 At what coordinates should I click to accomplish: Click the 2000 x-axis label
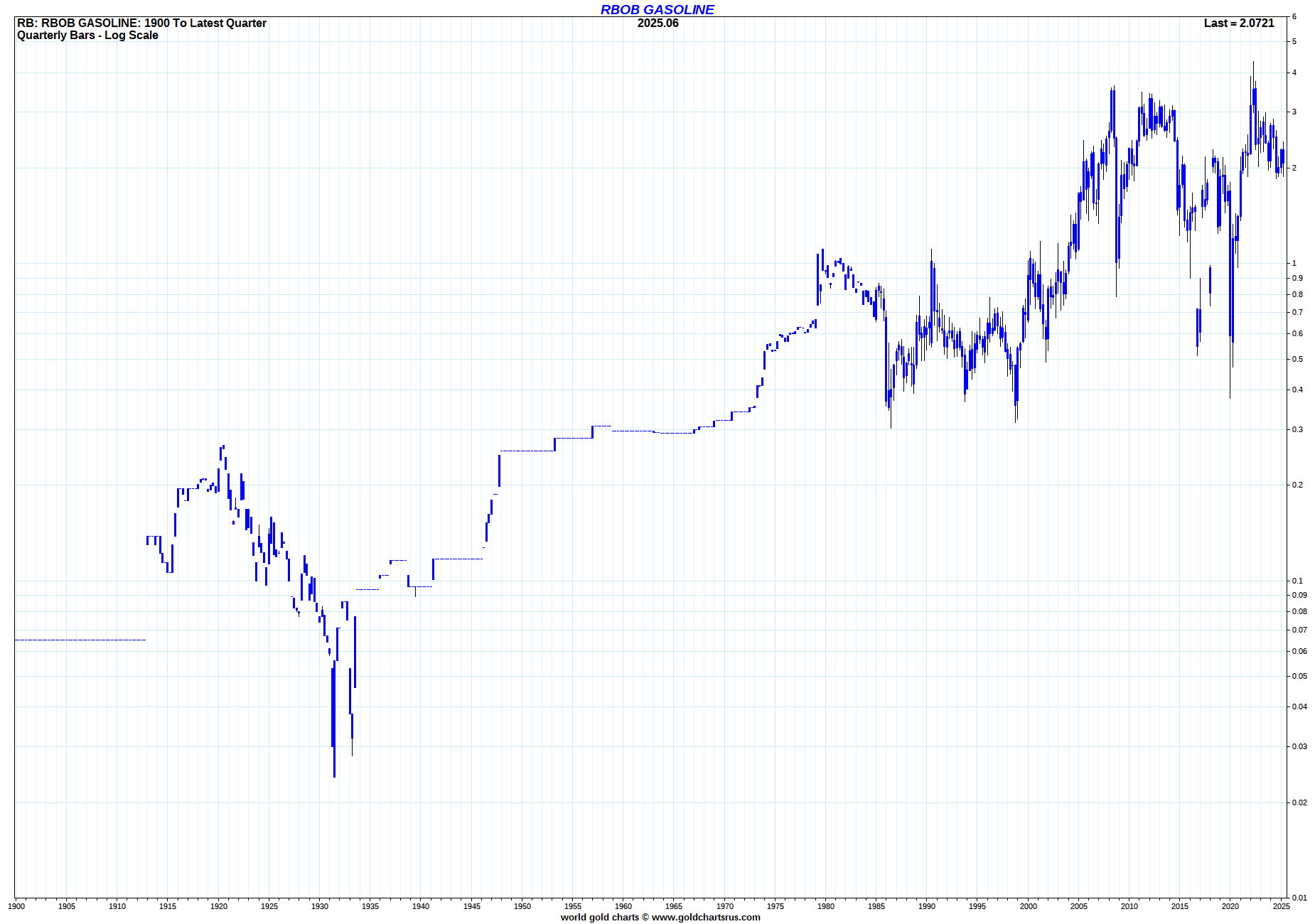coord(1029,906)
